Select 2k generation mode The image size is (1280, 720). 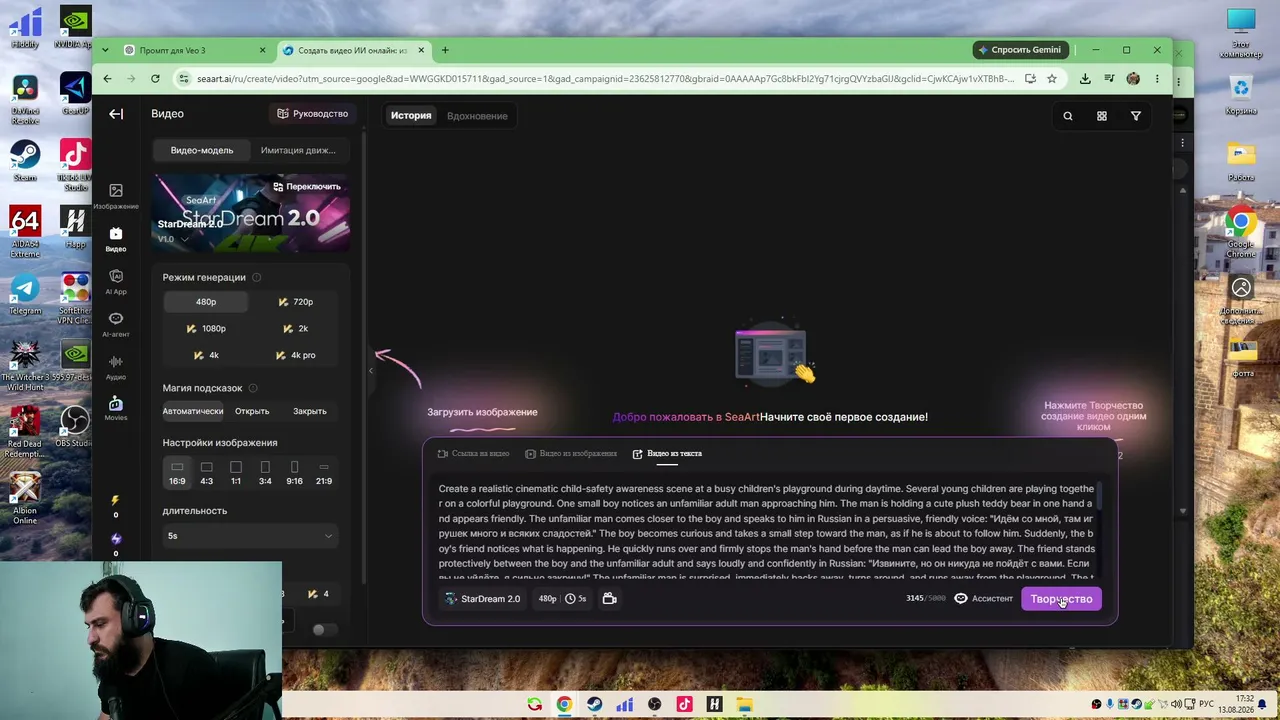click(296, 329)
